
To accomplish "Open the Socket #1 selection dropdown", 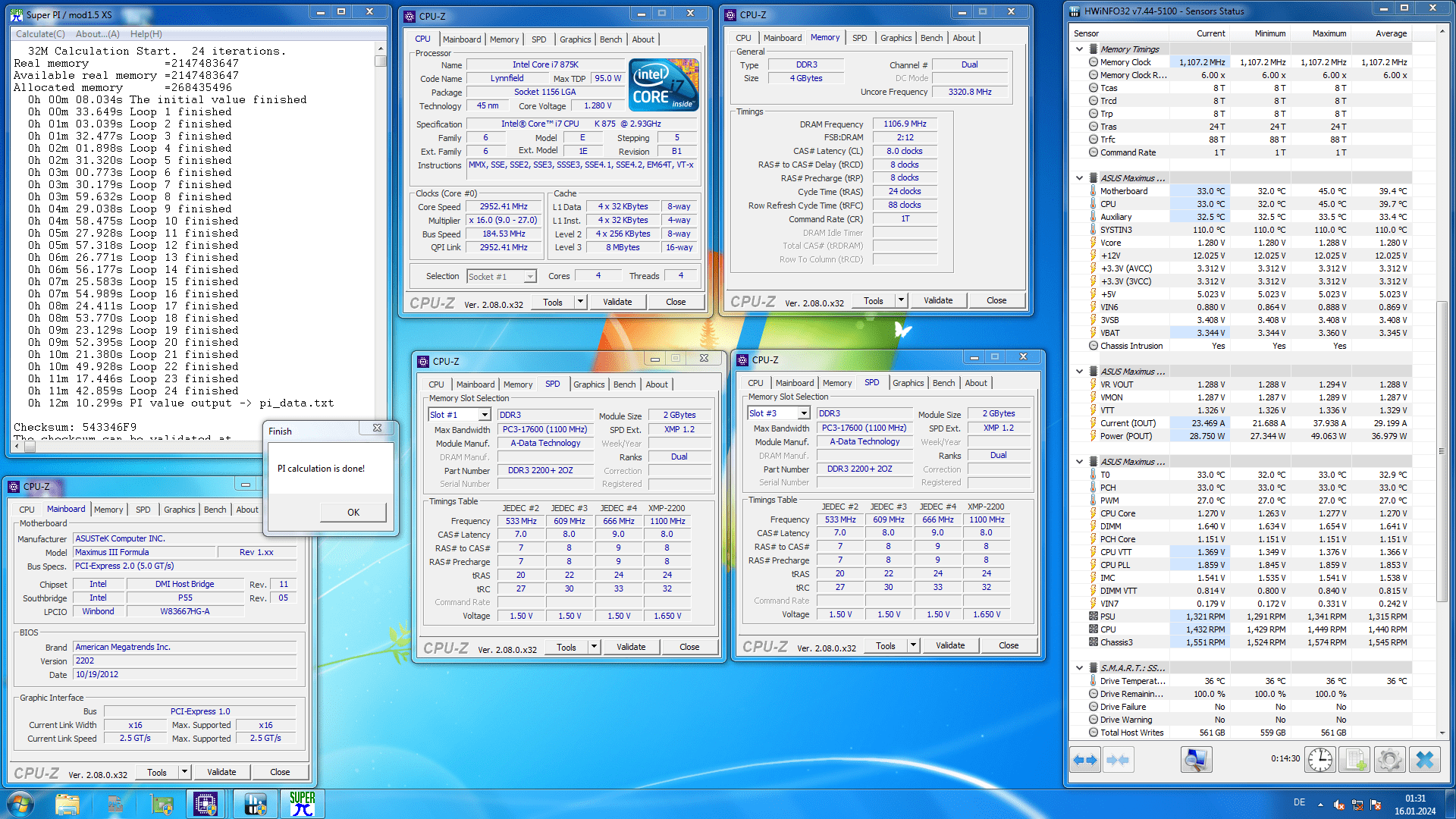I will (530, 277).
